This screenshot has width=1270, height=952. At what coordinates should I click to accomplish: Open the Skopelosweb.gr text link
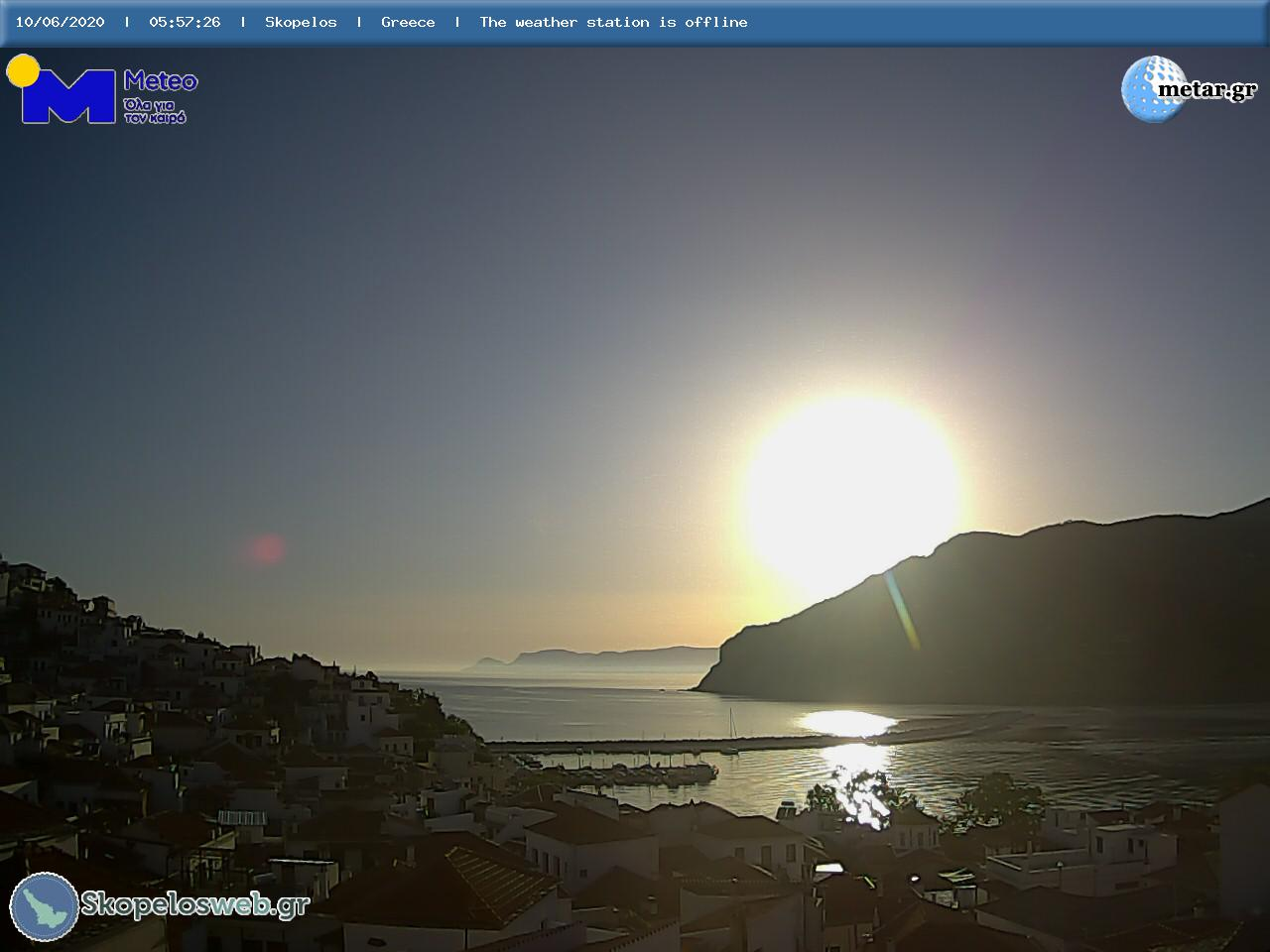tap(194, 904)
